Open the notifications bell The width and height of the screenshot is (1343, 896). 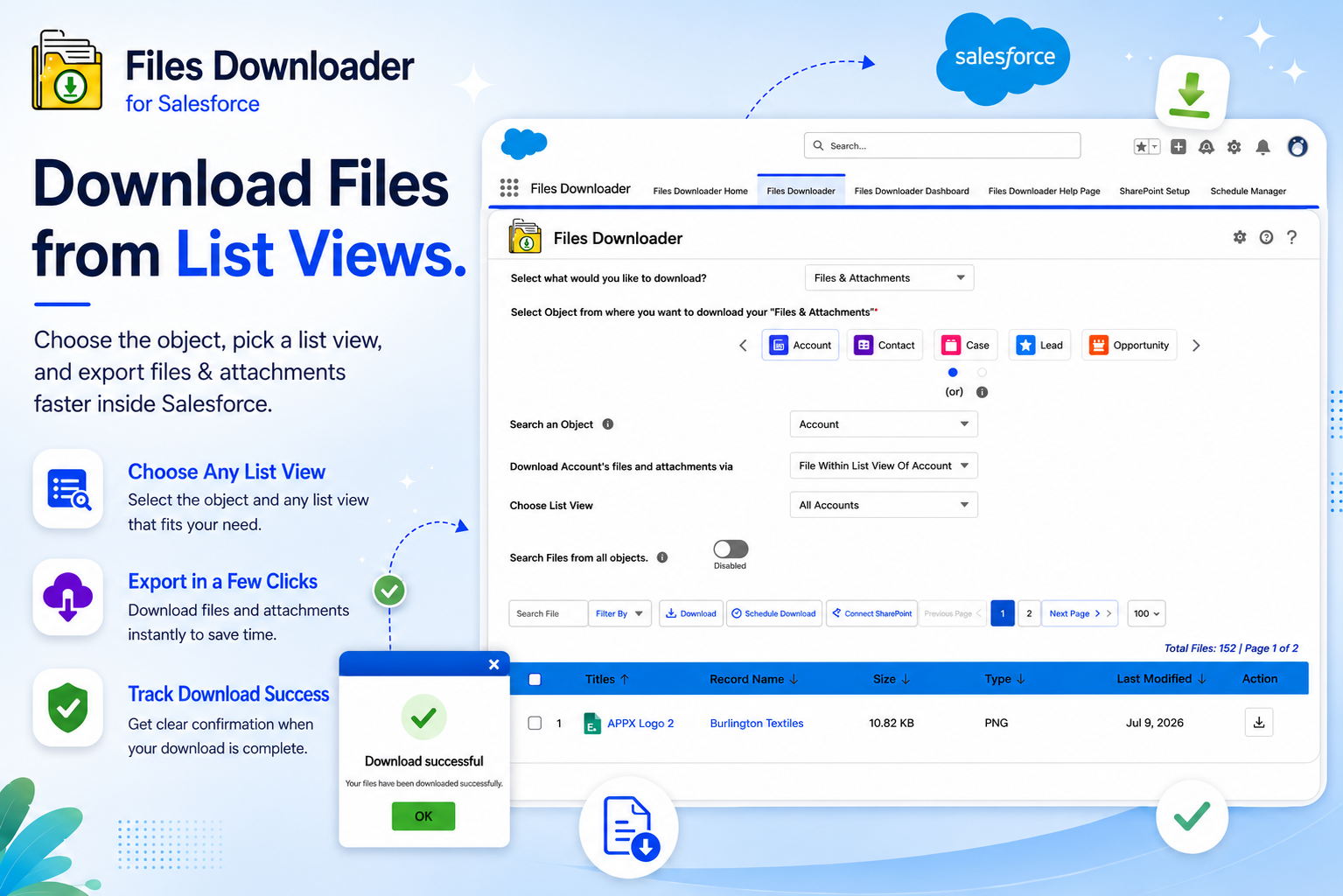(1263, 147)
